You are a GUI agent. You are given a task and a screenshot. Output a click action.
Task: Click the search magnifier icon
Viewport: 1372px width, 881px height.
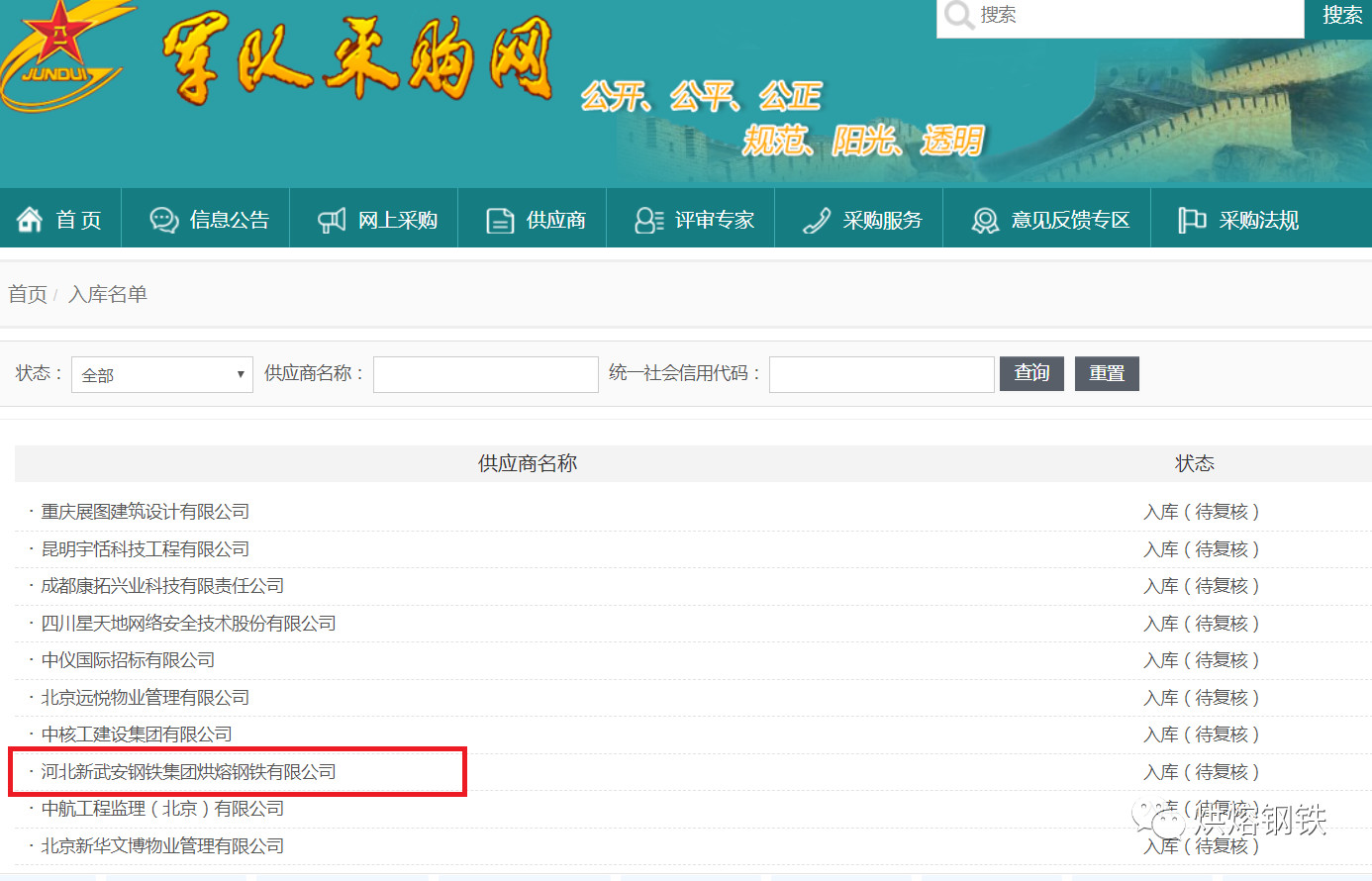[x=958, y=15]
